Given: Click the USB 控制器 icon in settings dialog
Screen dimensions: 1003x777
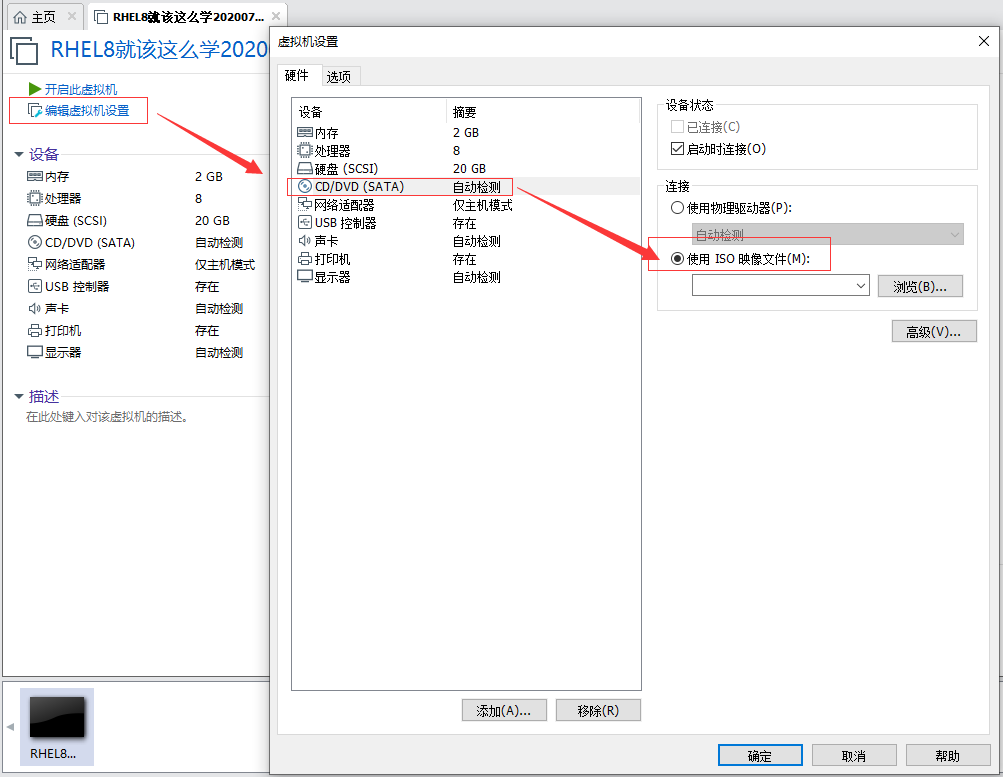Looking at the screenshot, I should [305, 223].
